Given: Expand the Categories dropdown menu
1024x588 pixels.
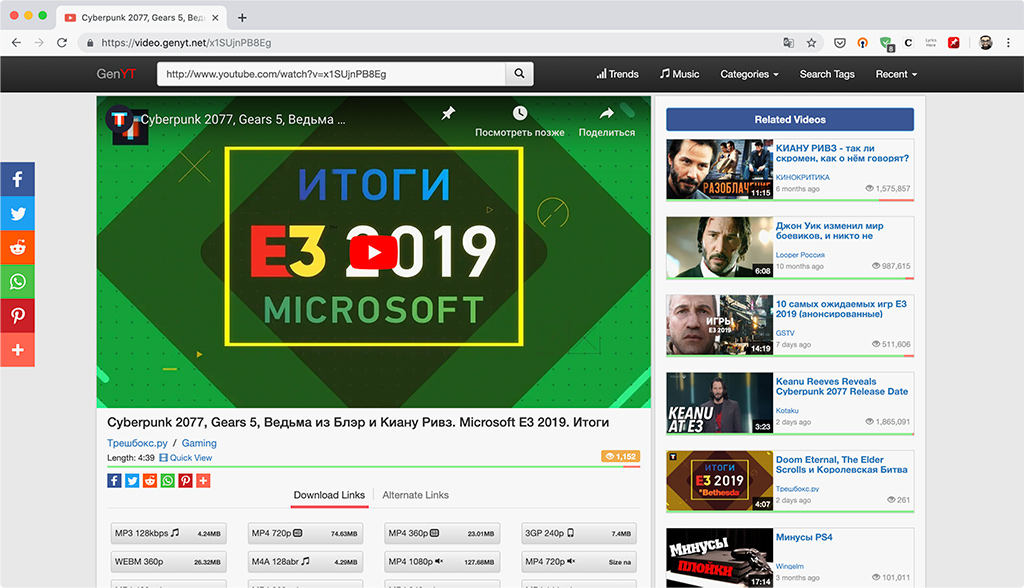Looking at the screenshot, I should tap(749, 74).
